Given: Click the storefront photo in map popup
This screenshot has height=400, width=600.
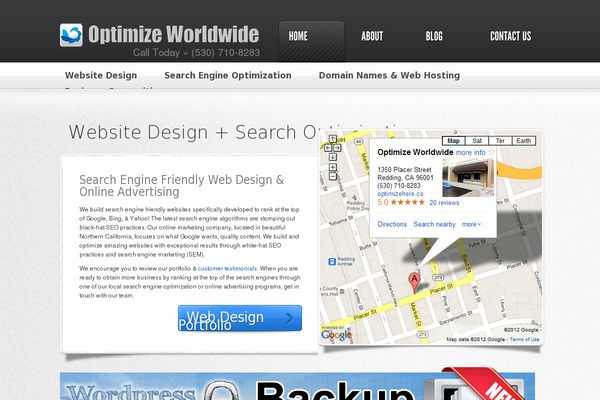Looking at the screenshot, I should point(468,178).
